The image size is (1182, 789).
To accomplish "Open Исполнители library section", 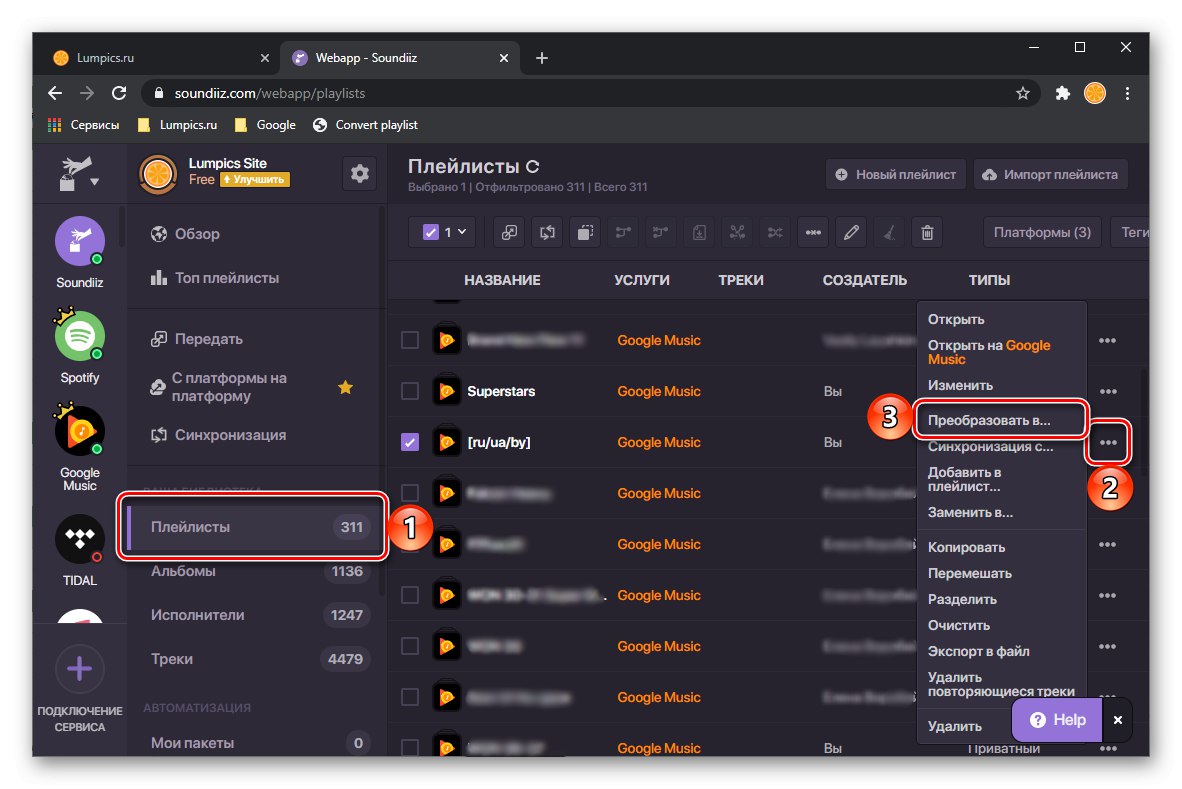I will click(256, 615).
